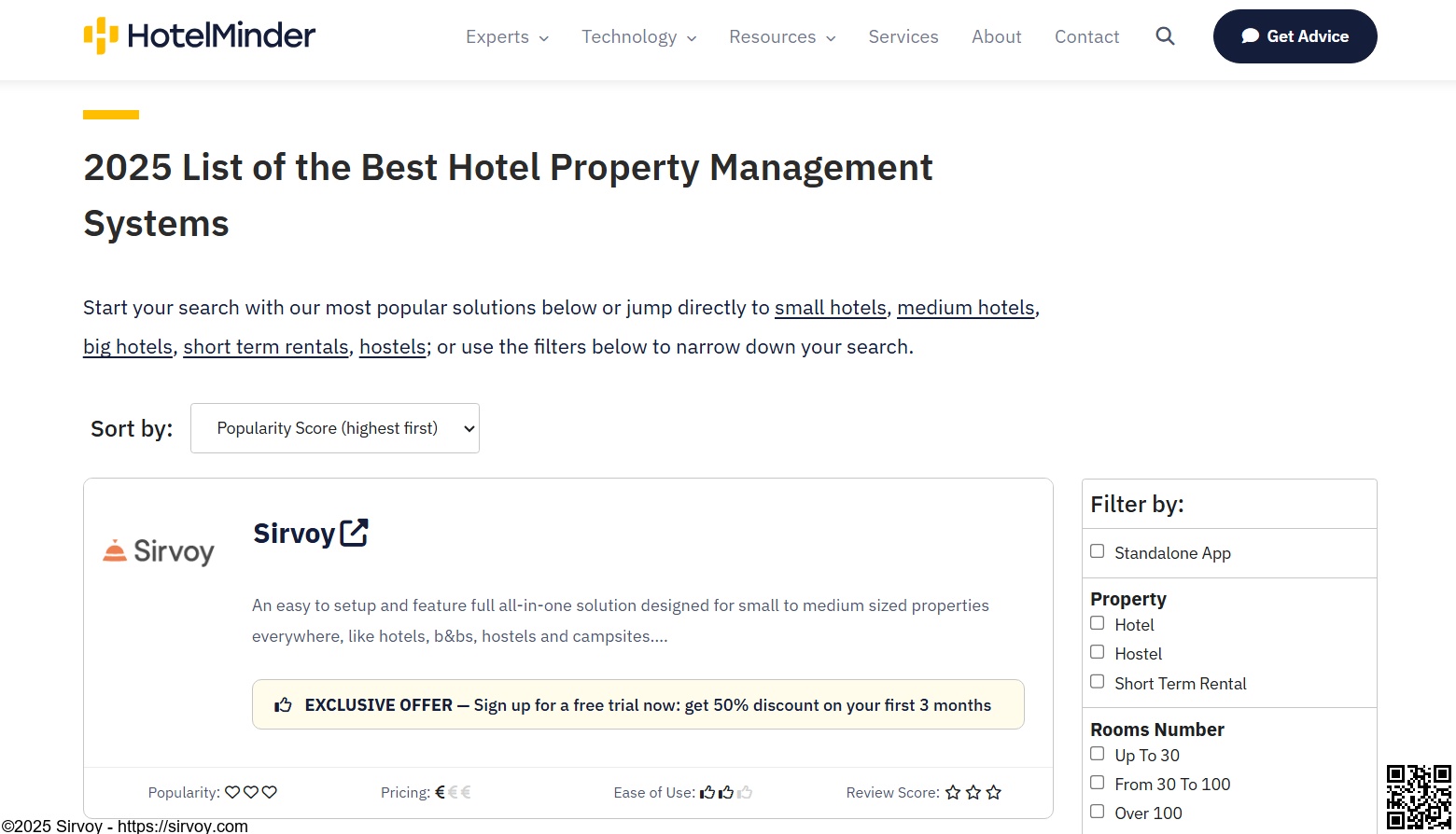This screenshot has width=1456, height=834.
Task: Open the Sort by Popularity Score dropdown
Action: point(335,428)
